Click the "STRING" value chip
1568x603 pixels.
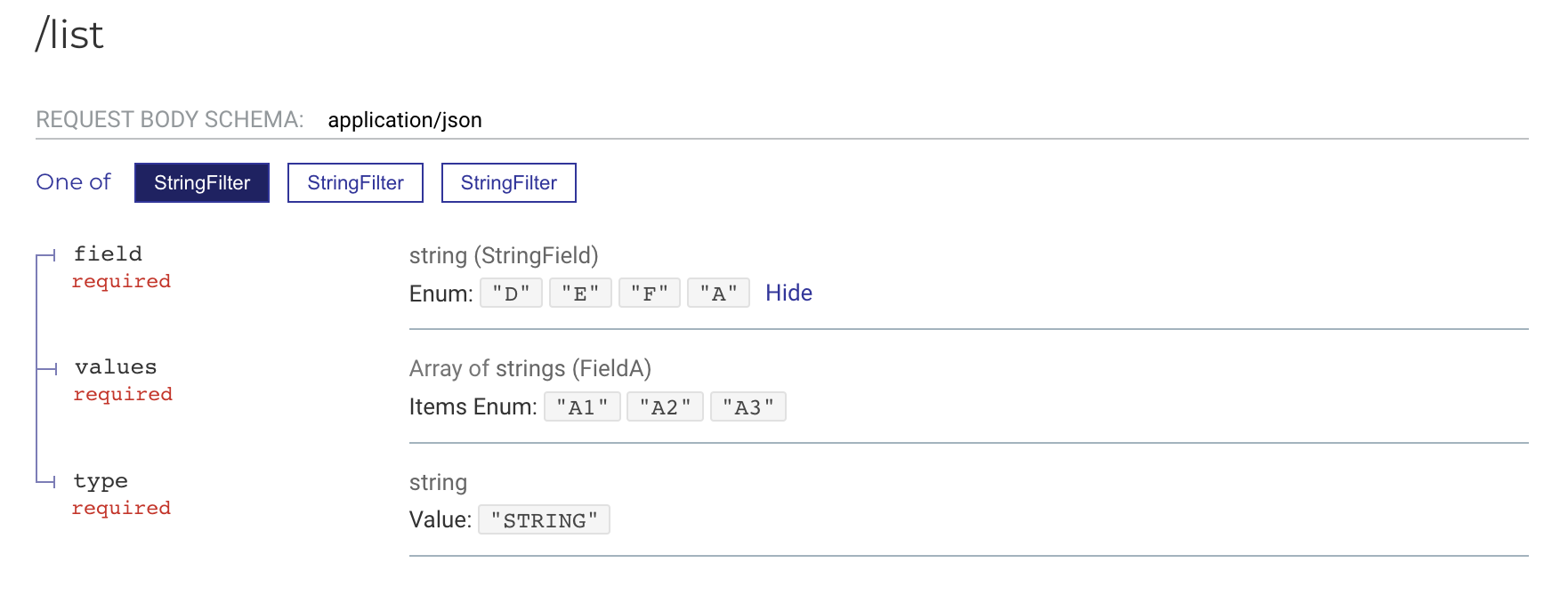pyautogui.click(x=544, y=519)
